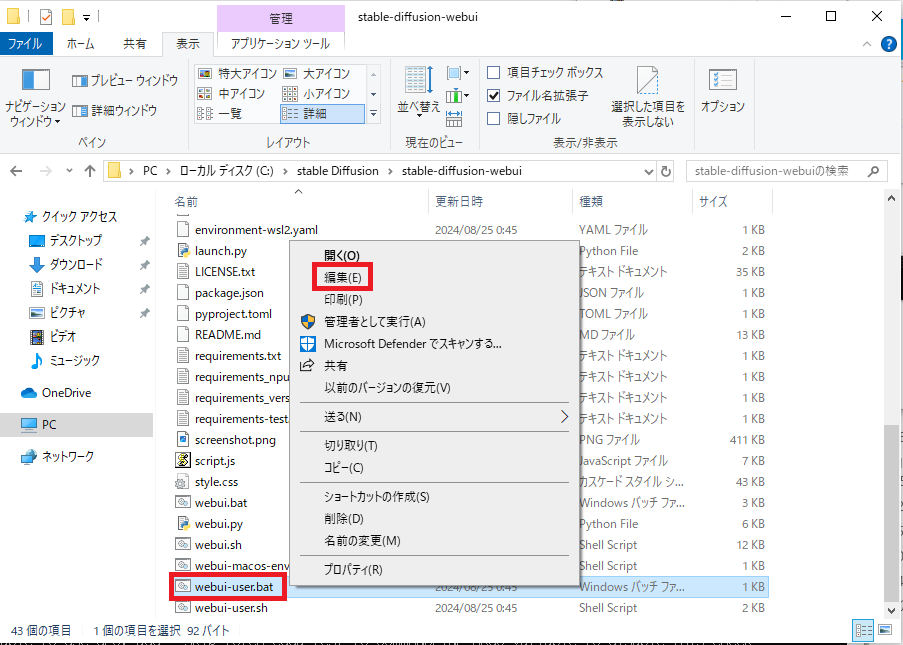
Task: Uncheck the file name extensions (ファイル名拡張子) checkbox
Action: [493, 96]
